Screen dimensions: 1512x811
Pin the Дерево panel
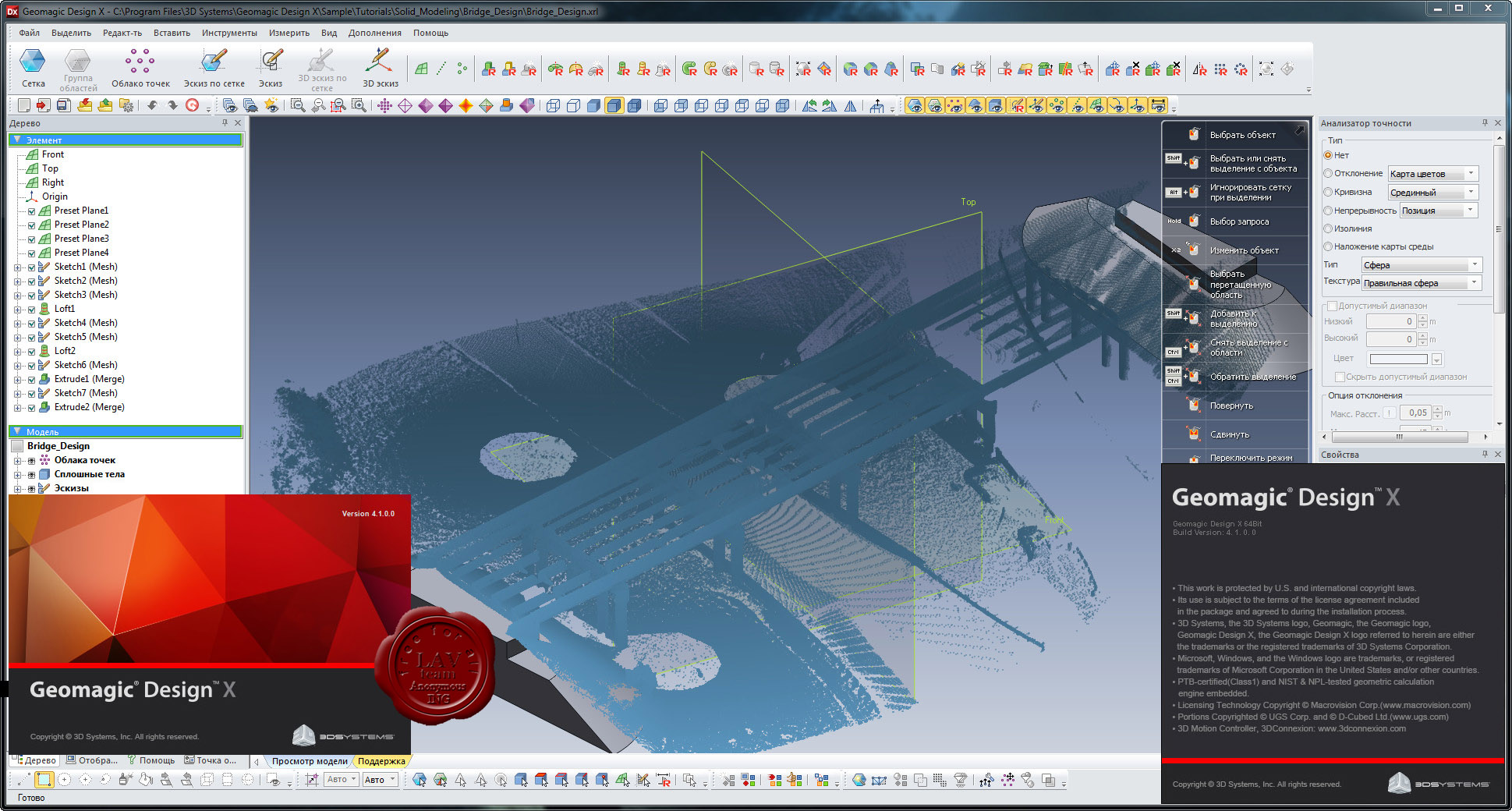pos(225,123)
